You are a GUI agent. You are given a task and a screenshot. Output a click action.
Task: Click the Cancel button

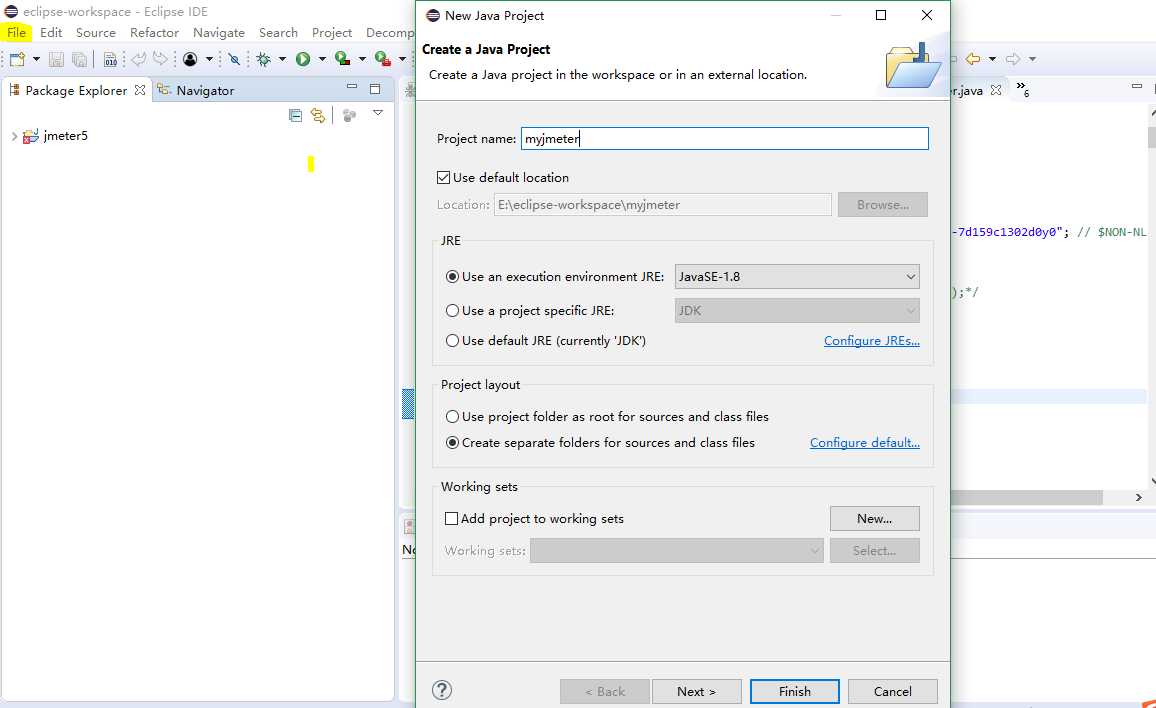893,691
